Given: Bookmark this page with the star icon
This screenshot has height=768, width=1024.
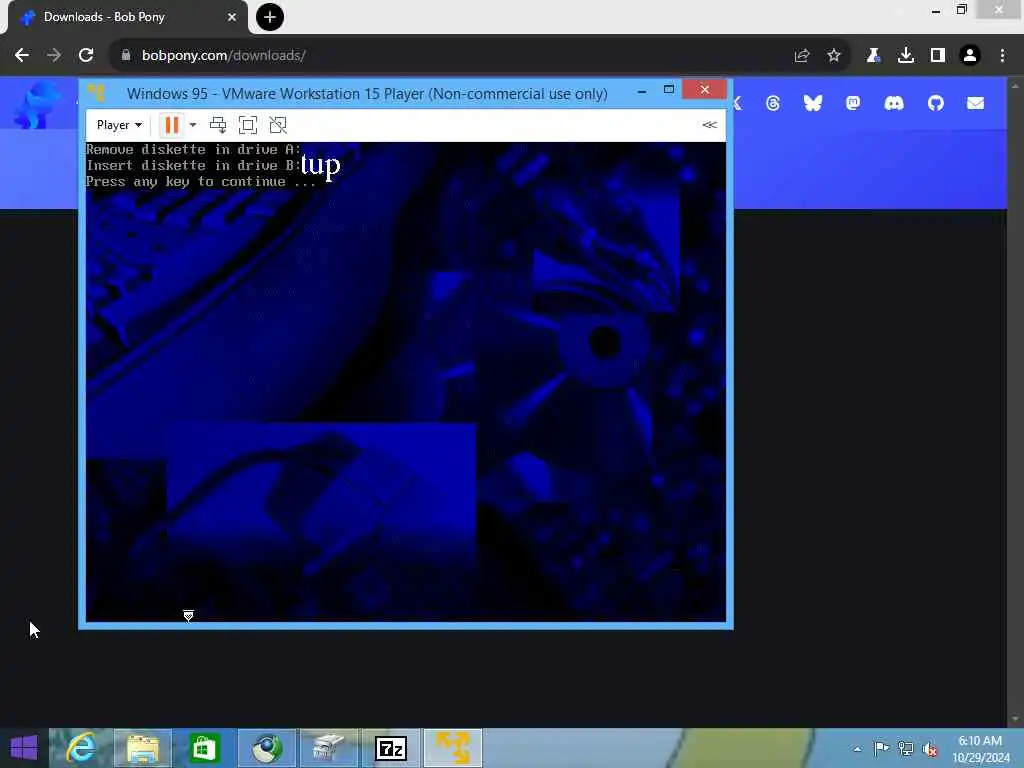Looking at the screenshot, I should point(834,56).
